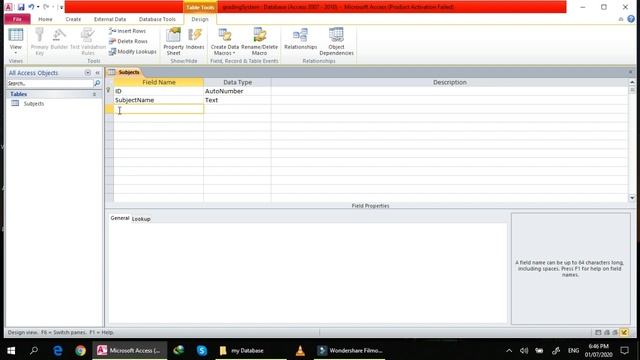The width and height of the screenshot is (640, 360).
Task: Switch to Wondershare Filmora in taskbar
Action: [350, 351]
